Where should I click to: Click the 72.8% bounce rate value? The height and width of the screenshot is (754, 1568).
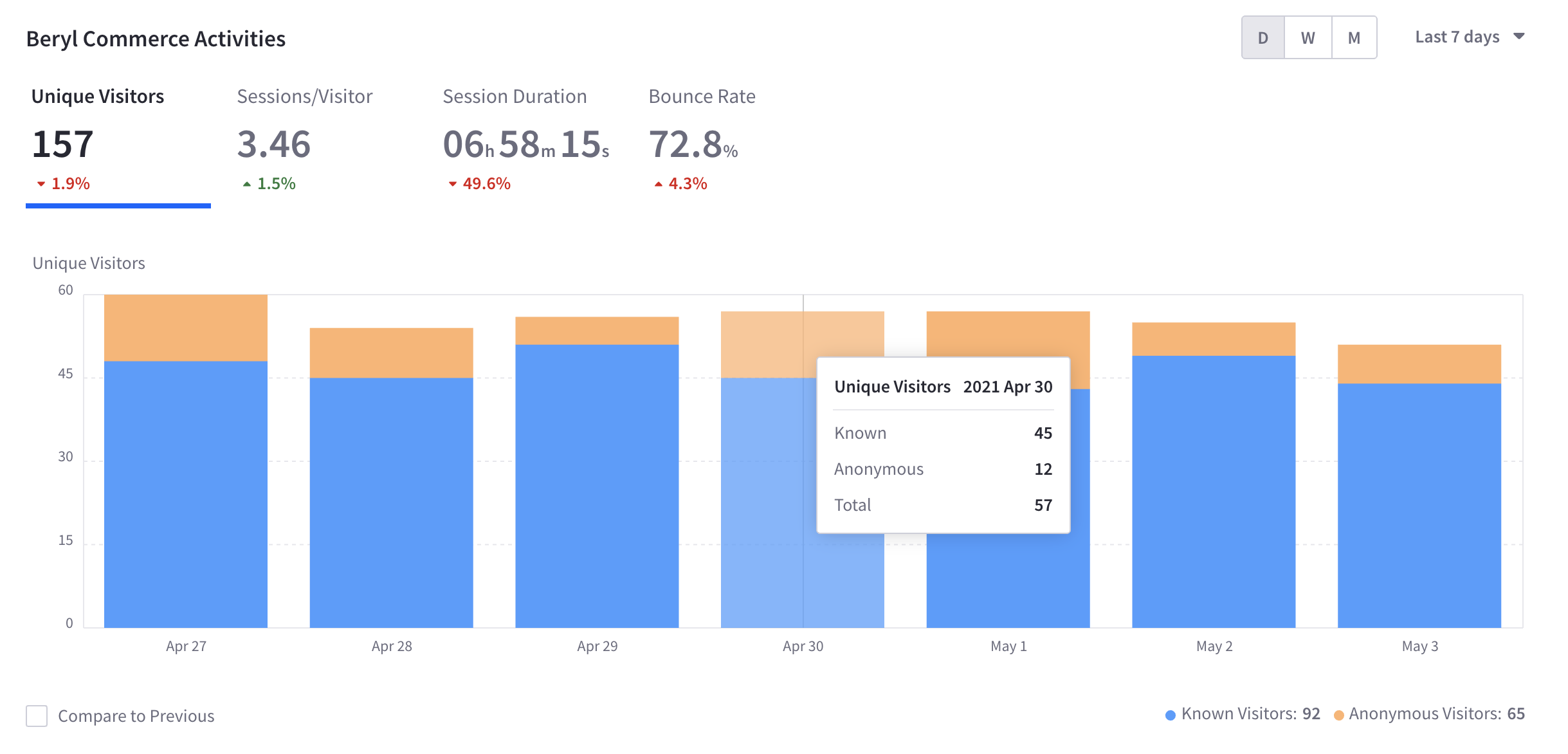[x=693, y=144]
